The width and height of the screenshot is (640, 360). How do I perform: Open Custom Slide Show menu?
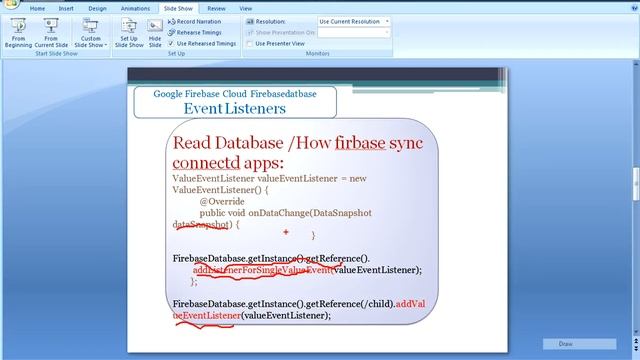pos(91,33)
